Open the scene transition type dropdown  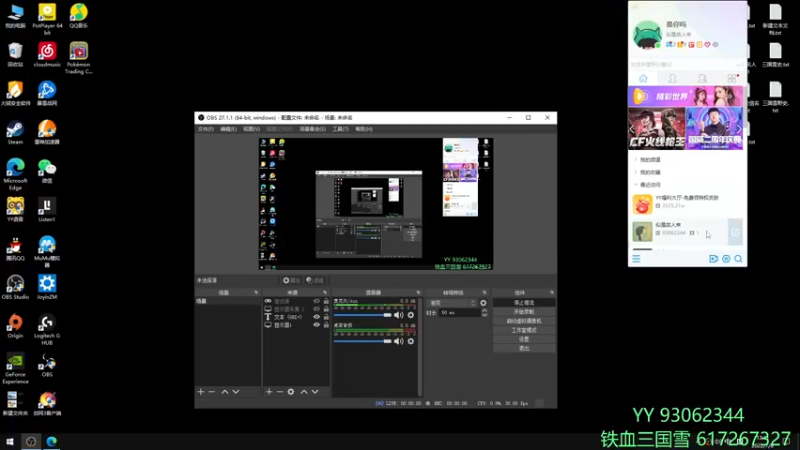click(x=452, y=303)
